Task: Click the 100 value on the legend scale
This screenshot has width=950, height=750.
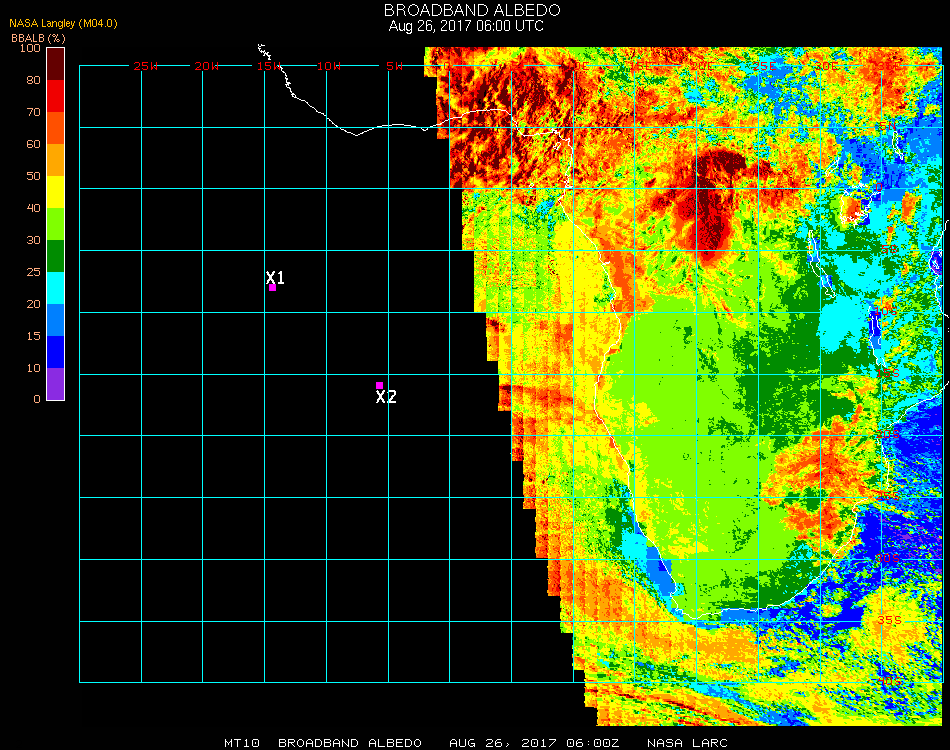Action: coord(29,48)
